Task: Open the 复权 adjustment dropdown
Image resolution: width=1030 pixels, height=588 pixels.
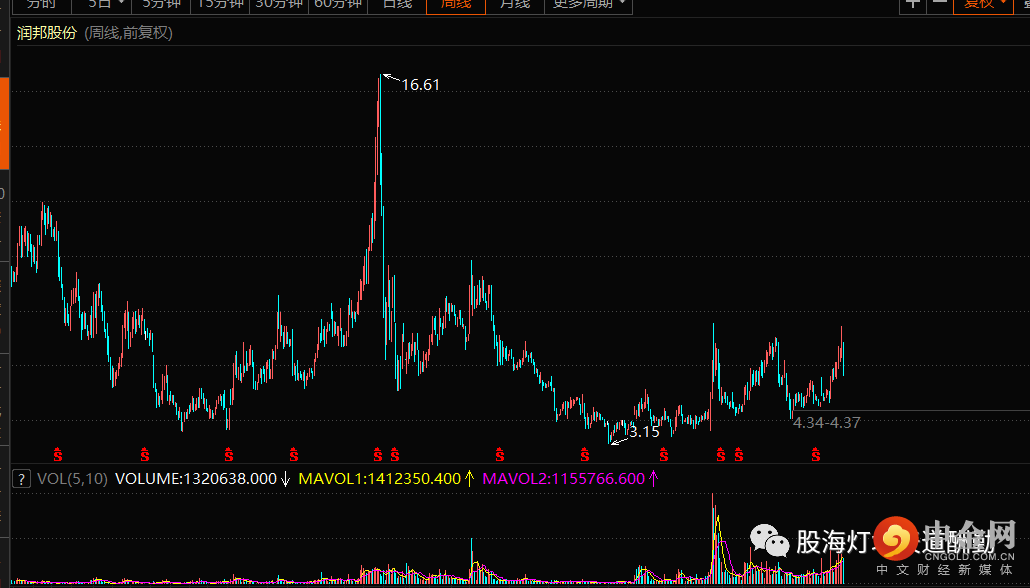Action: [984, 5]
